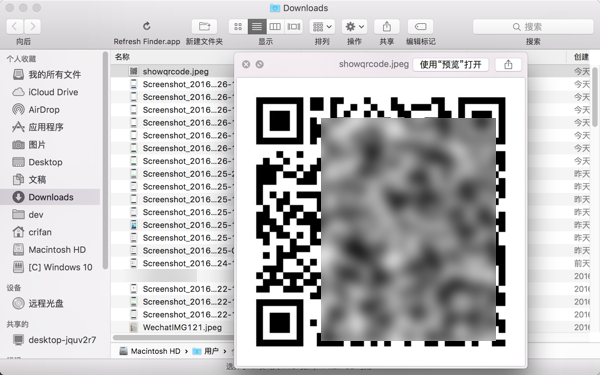This screenshot has width=600, height=375.
Task: Click the showqrcode.jpeg file icon
Action: 134,72
